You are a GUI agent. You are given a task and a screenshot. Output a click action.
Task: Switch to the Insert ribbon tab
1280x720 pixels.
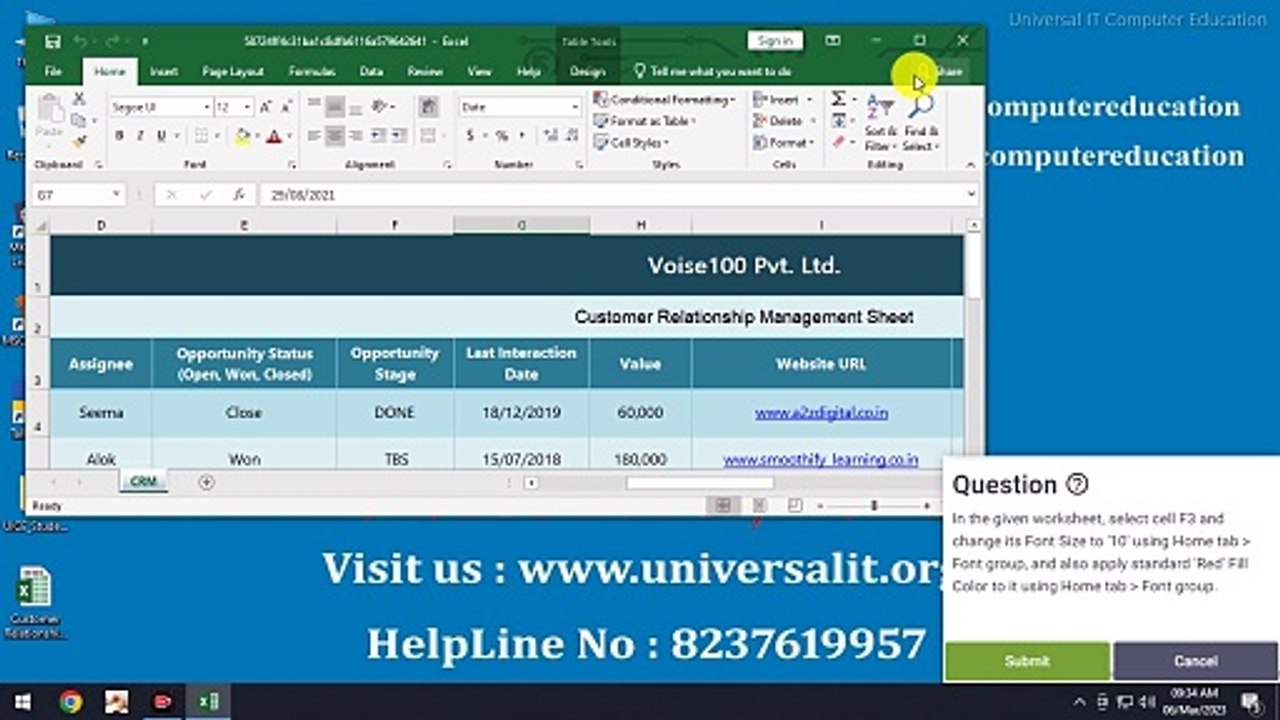click(x=164, y=72)
